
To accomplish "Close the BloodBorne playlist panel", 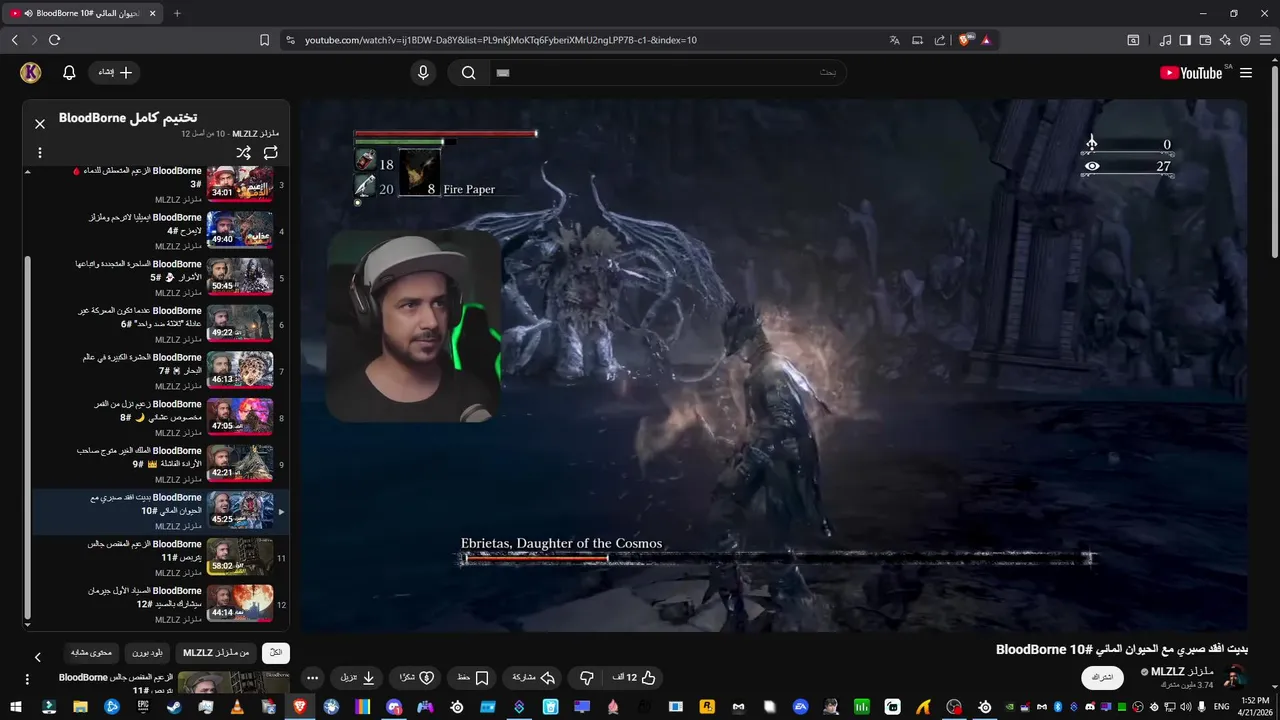I will (x=40, y=124).
